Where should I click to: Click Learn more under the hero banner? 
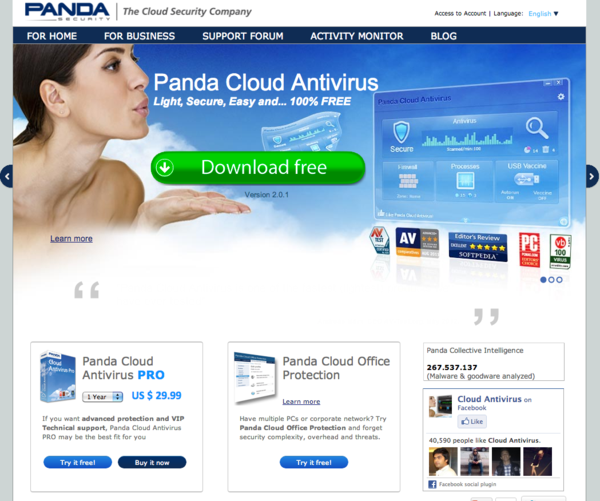(71, 239)
